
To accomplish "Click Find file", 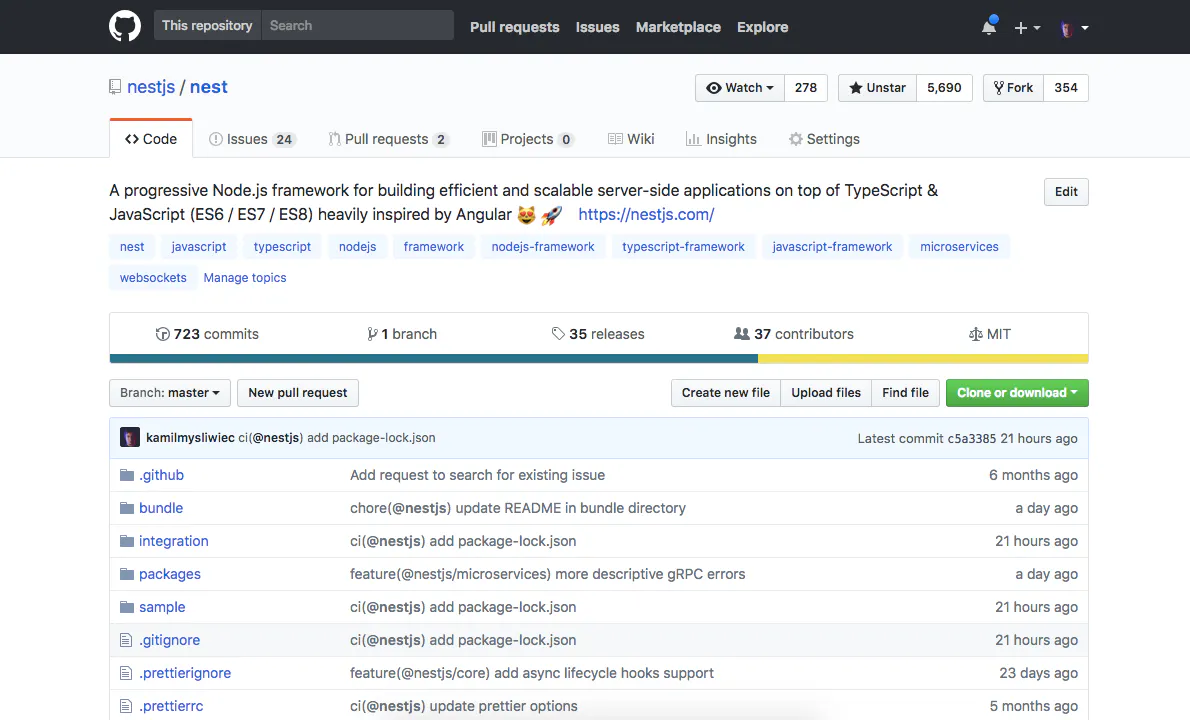I will (x=905, y=393).
